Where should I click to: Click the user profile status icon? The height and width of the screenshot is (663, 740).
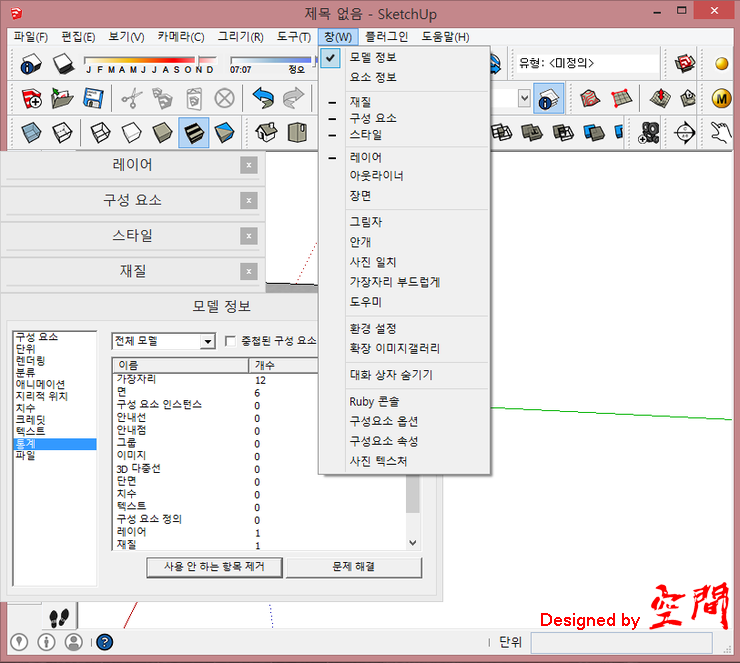click(x=74, y=642)
